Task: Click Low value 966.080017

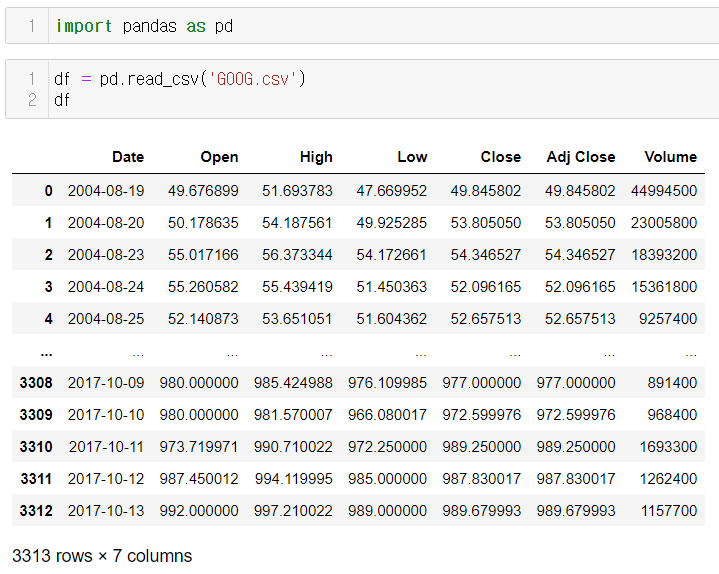Action: (387, 414)
